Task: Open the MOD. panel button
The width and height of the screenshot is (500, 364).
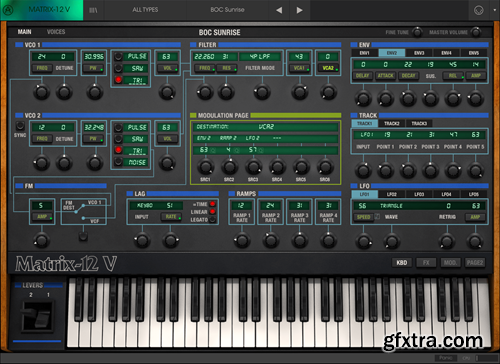Action: 450,263
